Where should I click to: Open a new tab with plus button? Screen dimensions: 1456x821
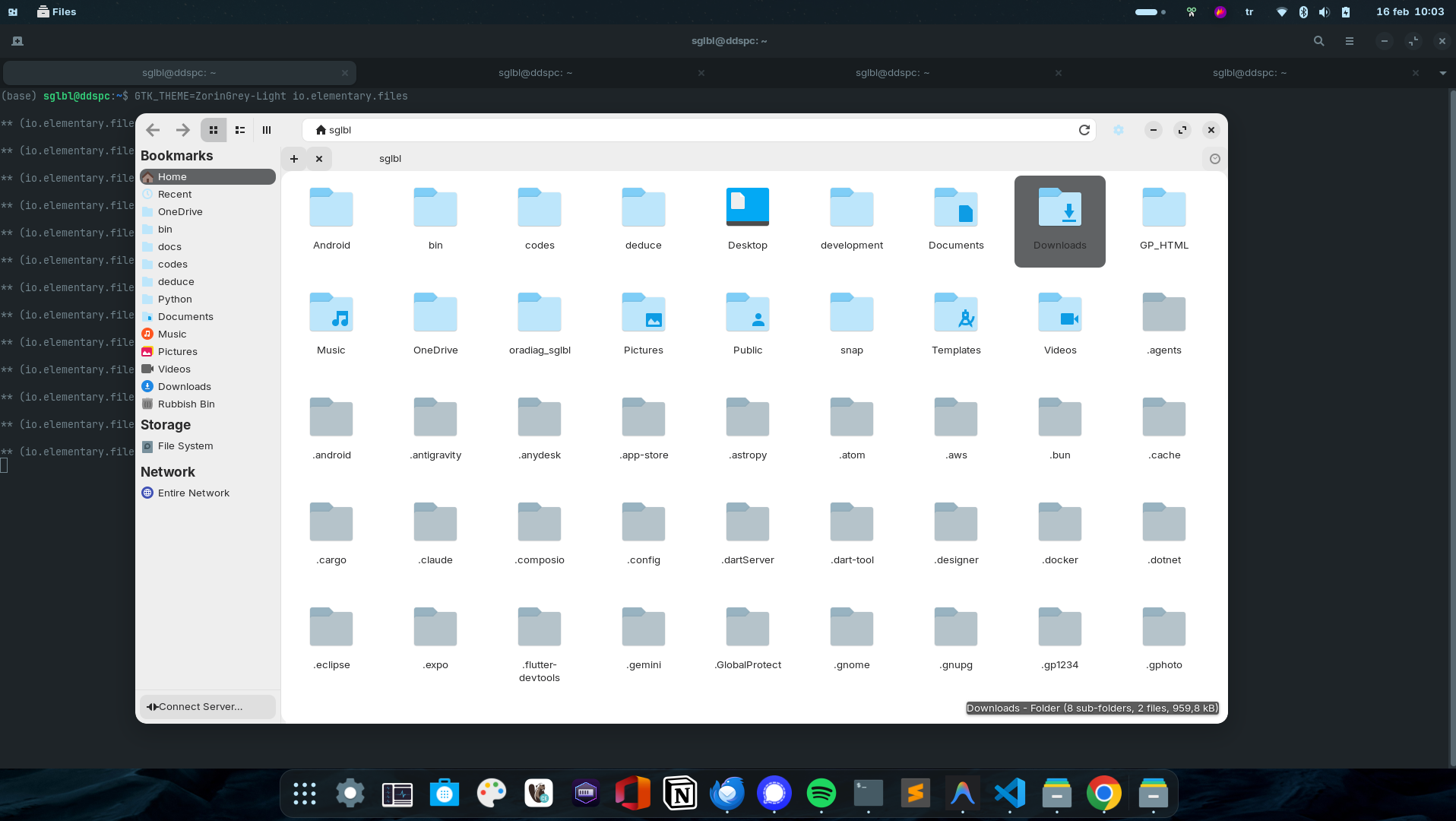click(294, 159)
